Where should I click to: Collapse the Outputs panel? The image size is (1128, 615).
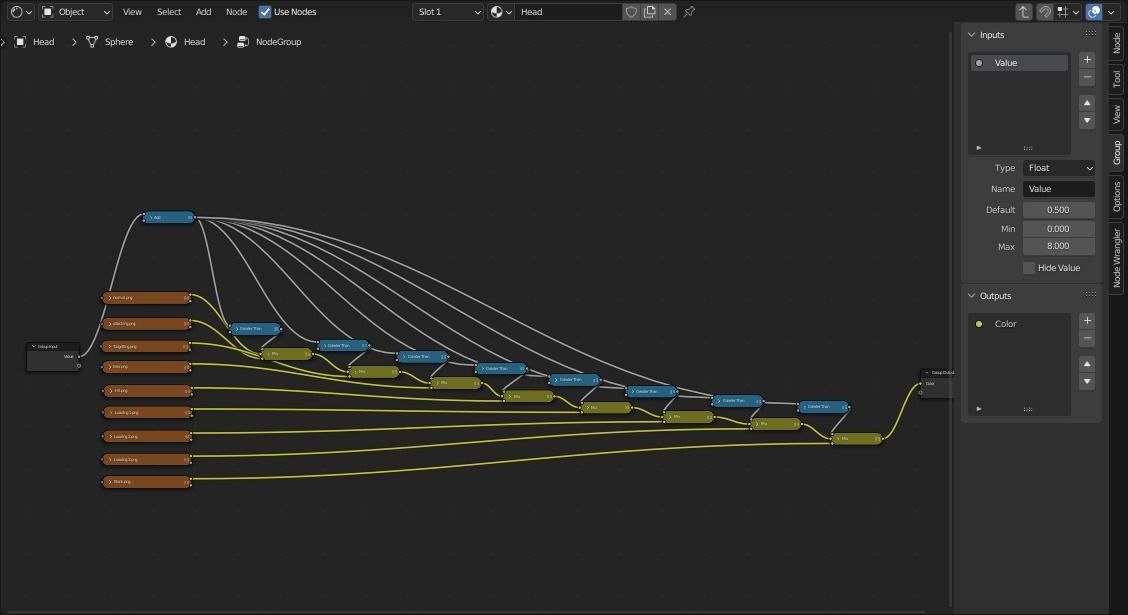coord(971,296)
